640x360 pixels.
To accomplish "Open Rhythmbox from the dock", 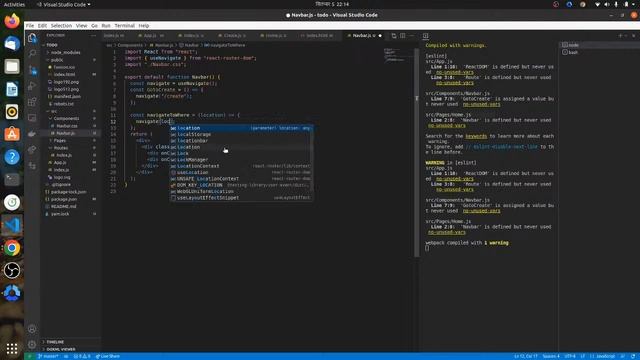I will [x=12, y=111].
